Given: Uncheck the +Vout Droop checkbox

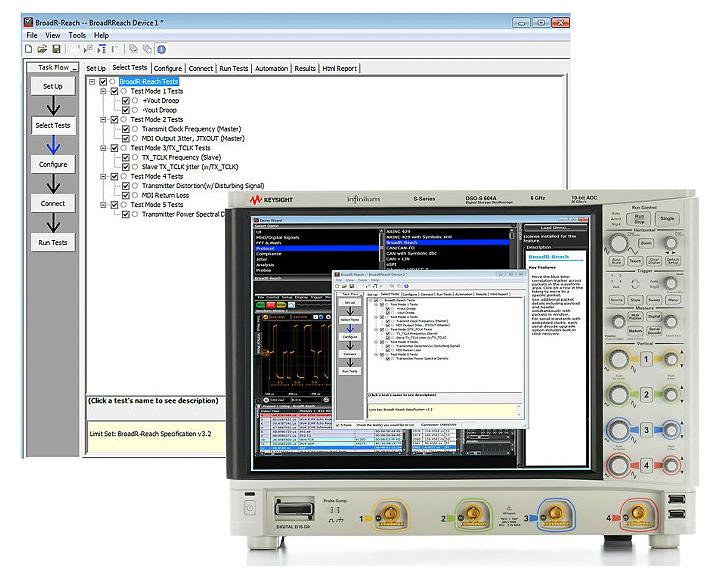Looking at the screenshot, I should coord(126,101).
